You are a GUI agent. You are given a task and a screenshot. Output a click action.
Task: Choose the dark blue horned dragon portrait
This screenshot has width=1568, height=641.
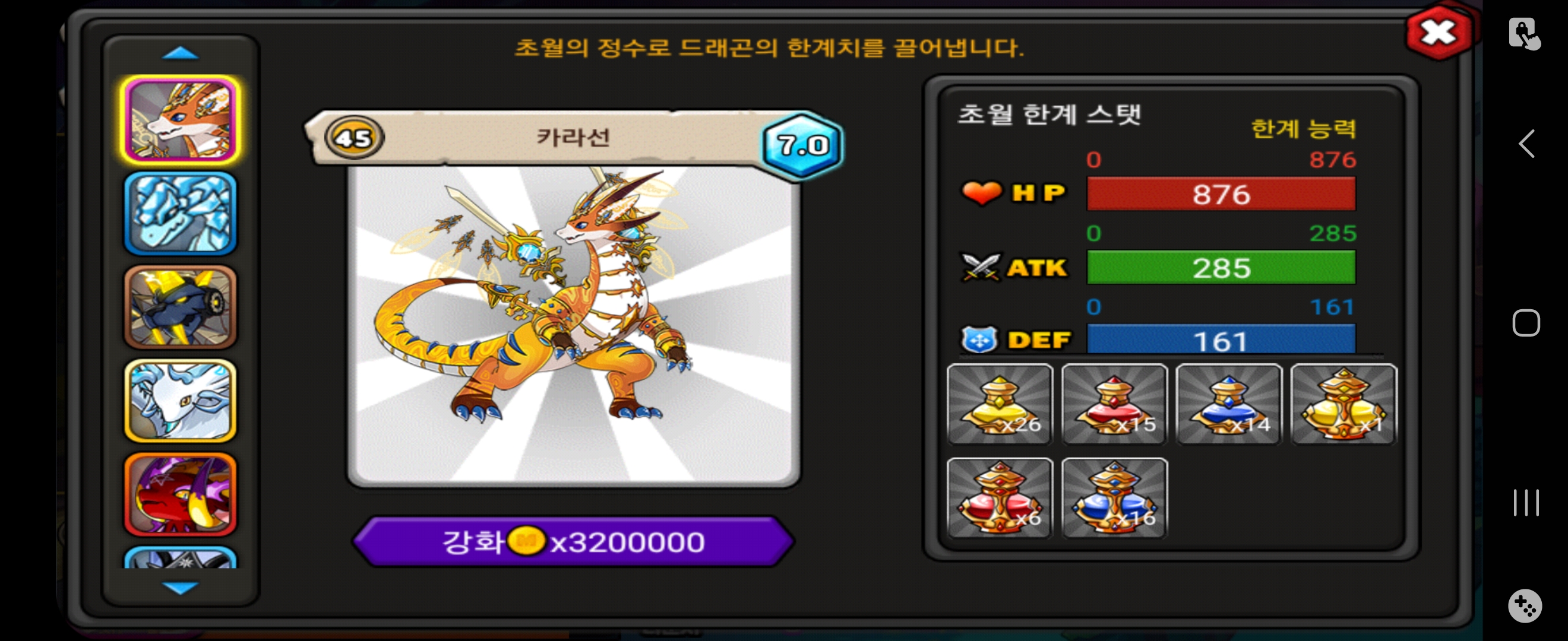pos(180,307)
